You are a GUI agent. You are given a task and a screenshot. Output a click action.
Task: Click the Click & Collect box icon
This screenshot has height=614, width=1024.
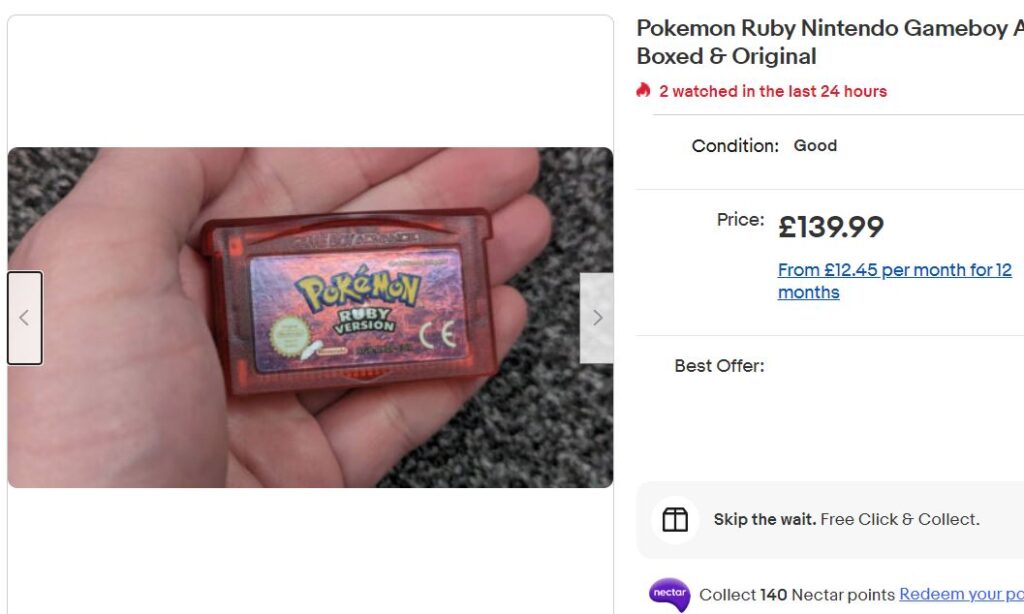tap(675, 520)
